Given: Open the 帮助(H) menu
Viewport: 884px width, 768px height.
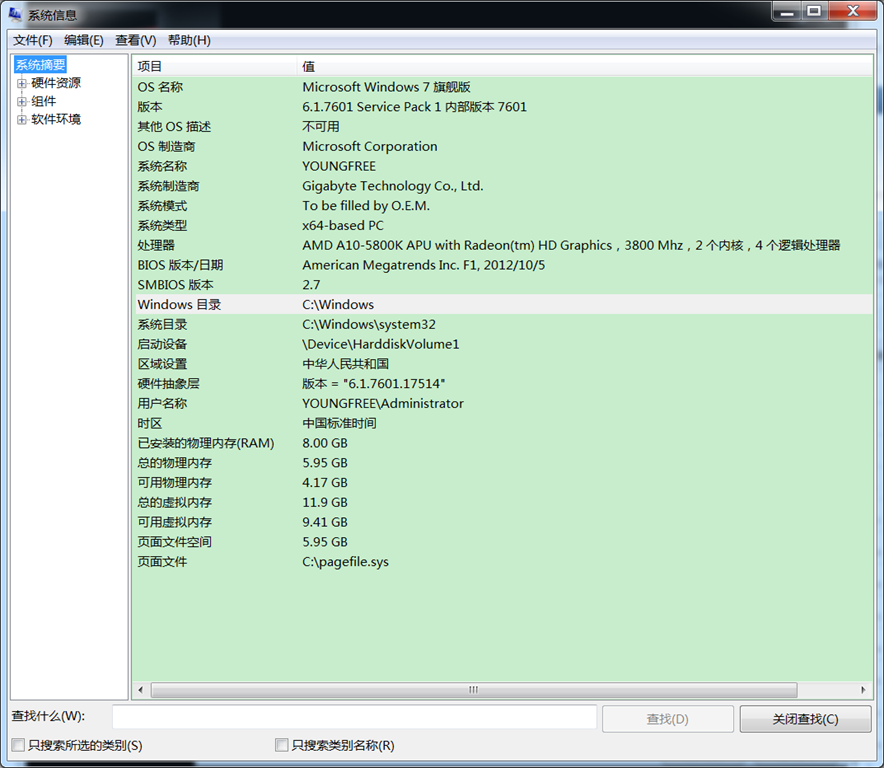Looking at the screenshot, I should pos(189,41).
